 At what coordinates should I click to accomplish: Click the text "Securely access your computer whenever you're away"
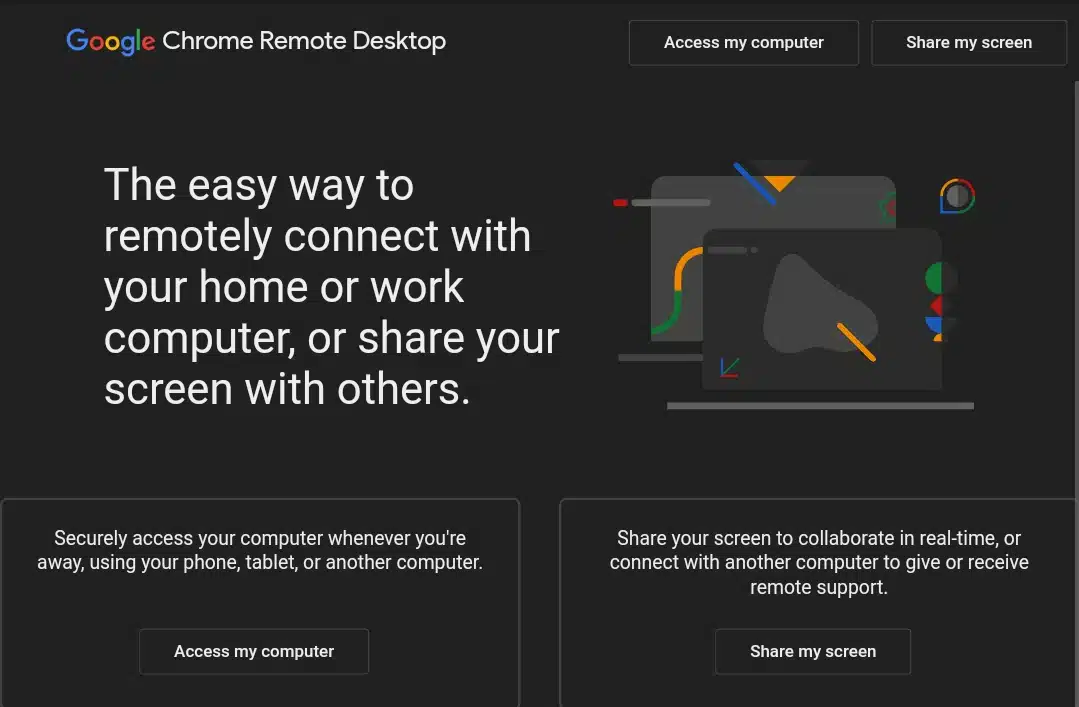pos(260,550)
